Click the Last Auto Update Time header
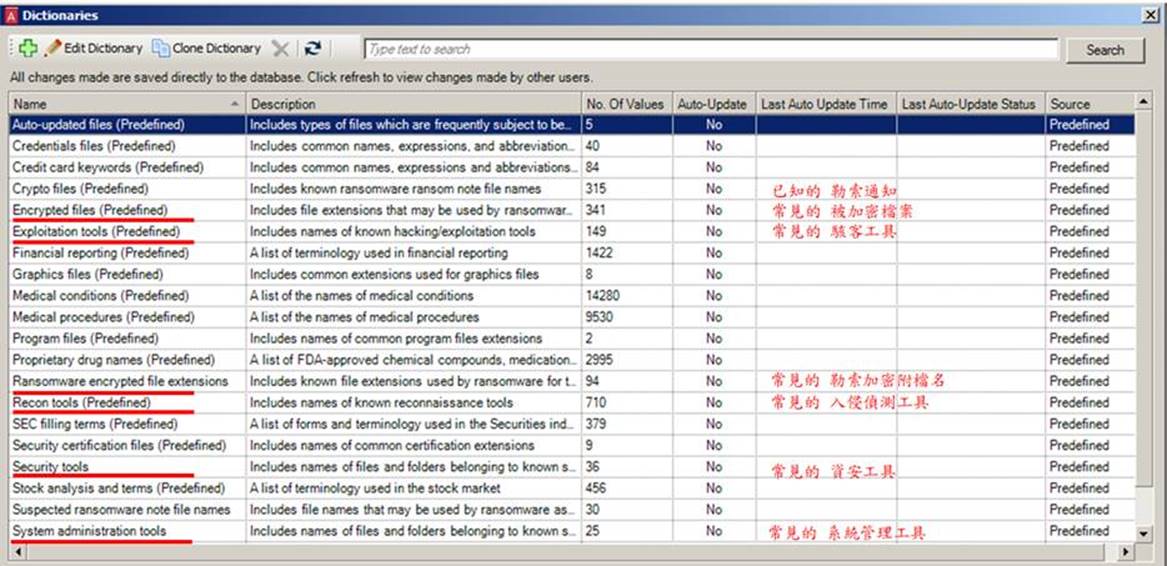This screenshot has height=566, width=1167. (824, 104)
